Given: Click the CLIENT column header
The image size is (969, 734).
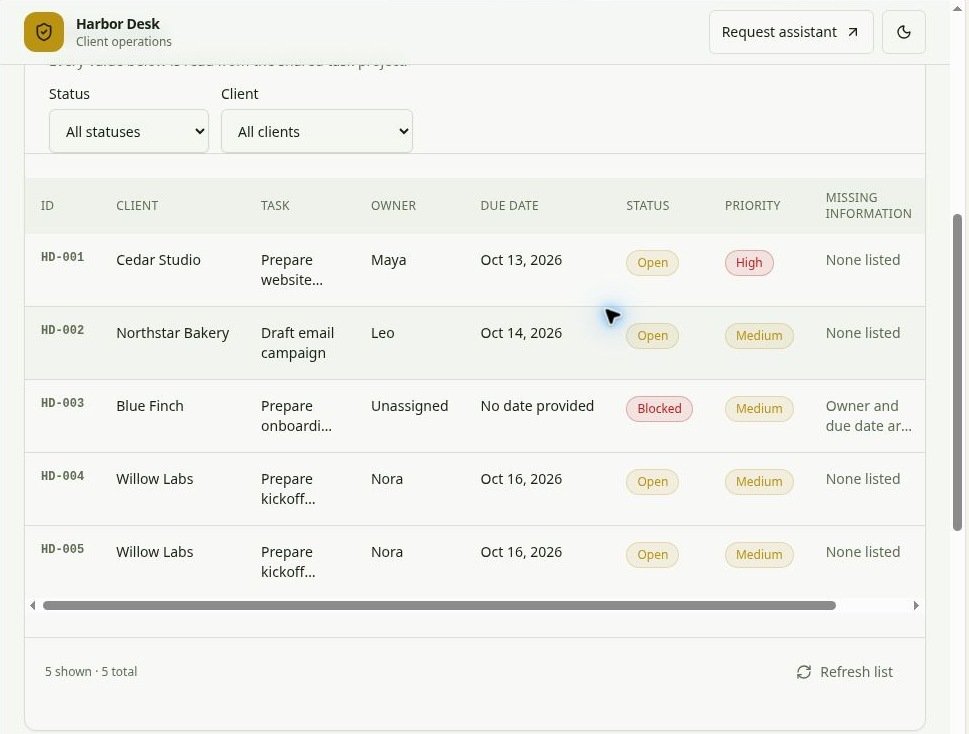Looking at the screenshot, I should coord(137,206).
